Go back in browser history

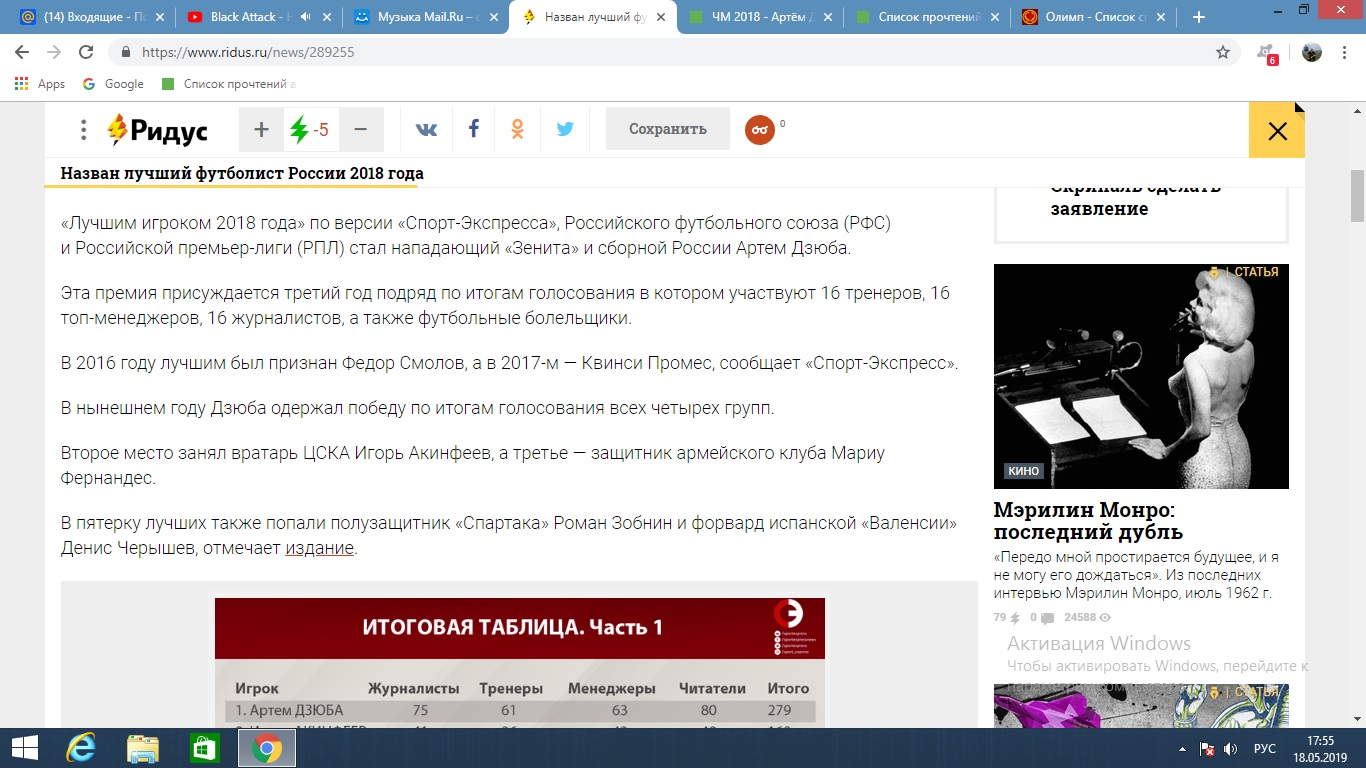22,52
